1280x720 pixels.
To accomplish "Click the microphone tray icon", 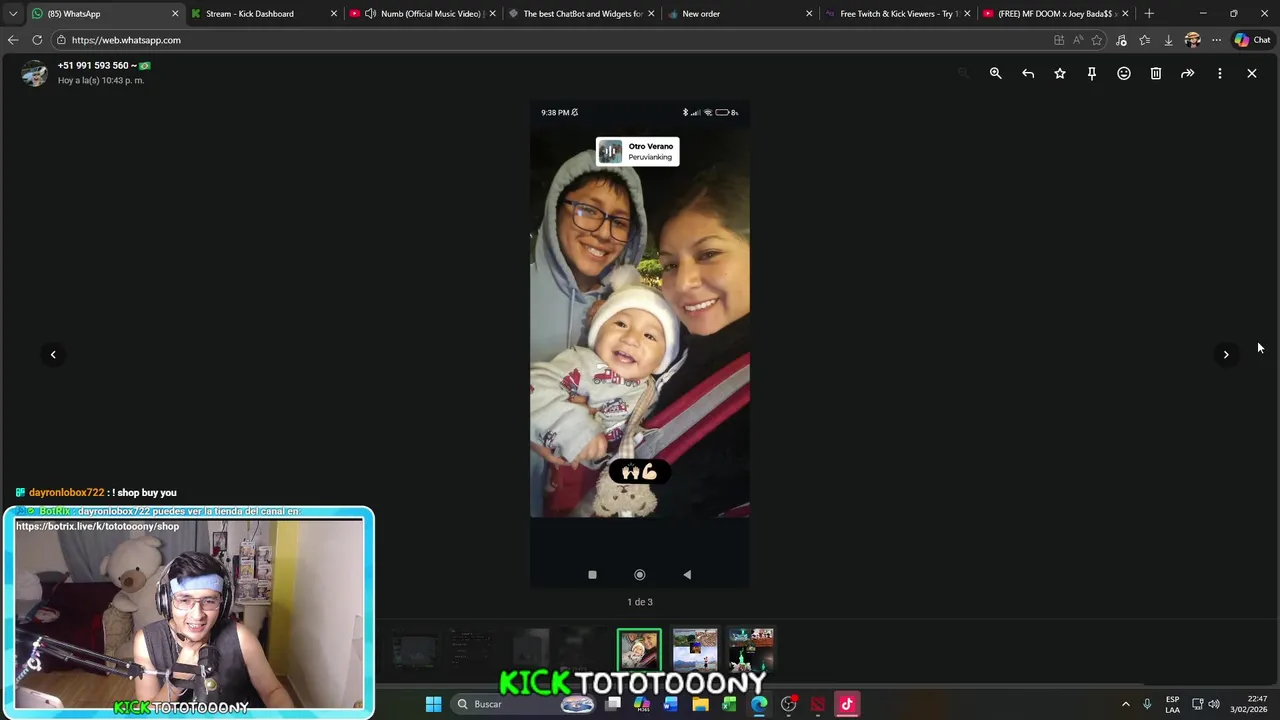I will 1147,704.
